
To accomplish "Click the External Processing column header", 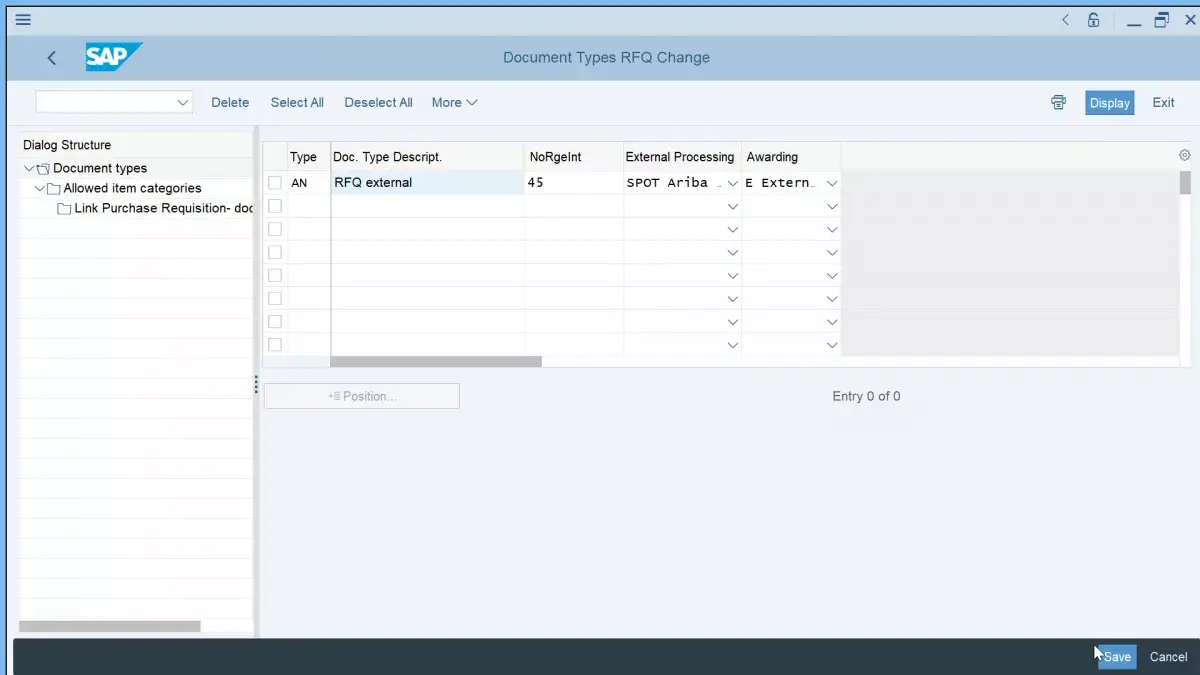I will [x=680, y=157].
